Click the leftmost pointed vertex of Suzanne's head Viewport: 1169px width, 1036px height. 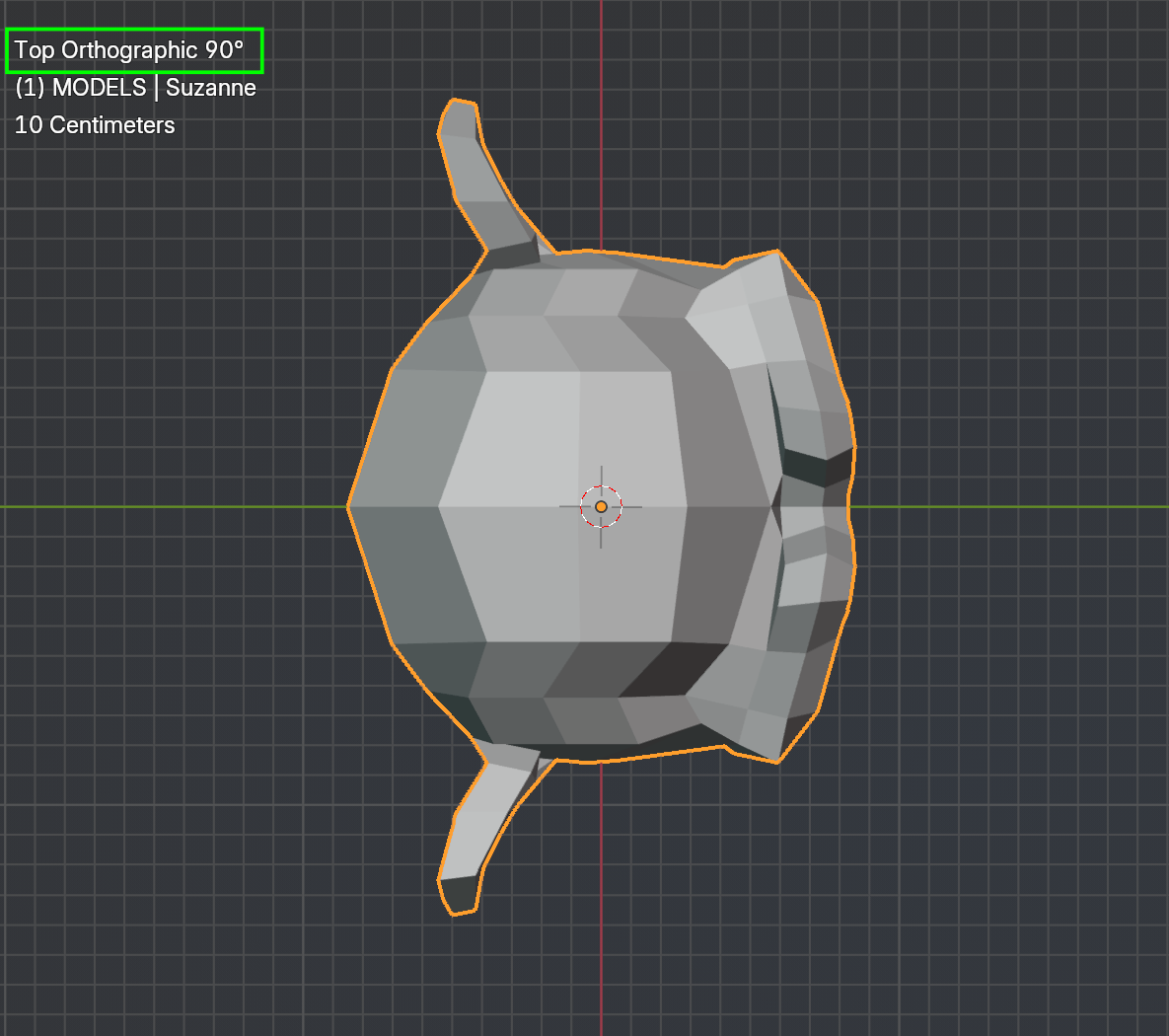(x=350, y=506)
